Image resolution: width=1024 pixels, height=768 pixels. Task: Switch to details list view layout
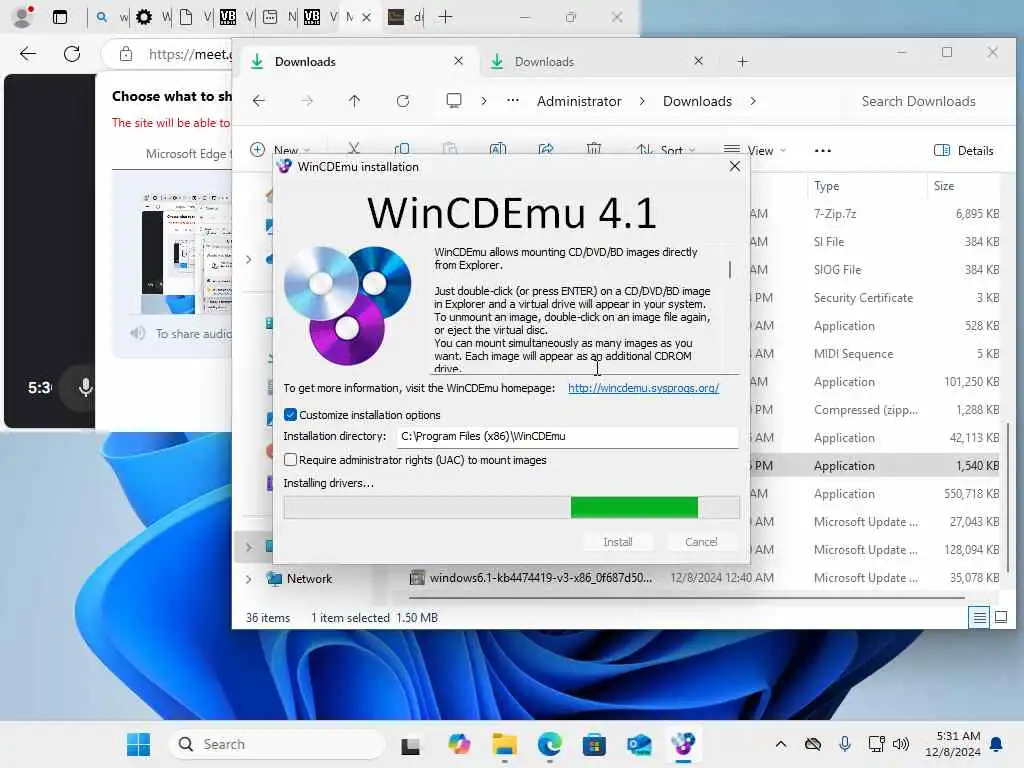[980, 616]
